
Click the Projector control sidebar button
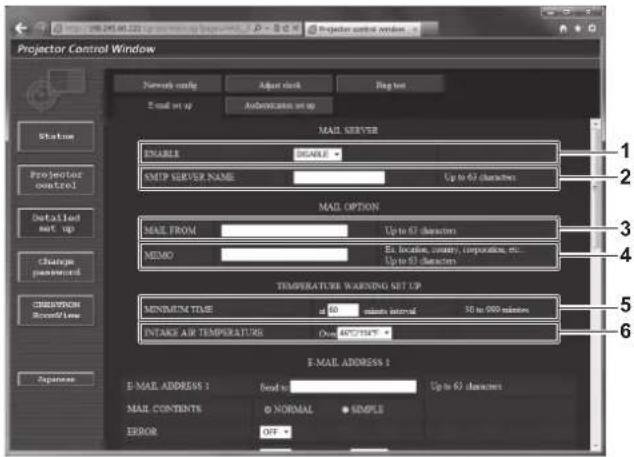click(56, 180)
